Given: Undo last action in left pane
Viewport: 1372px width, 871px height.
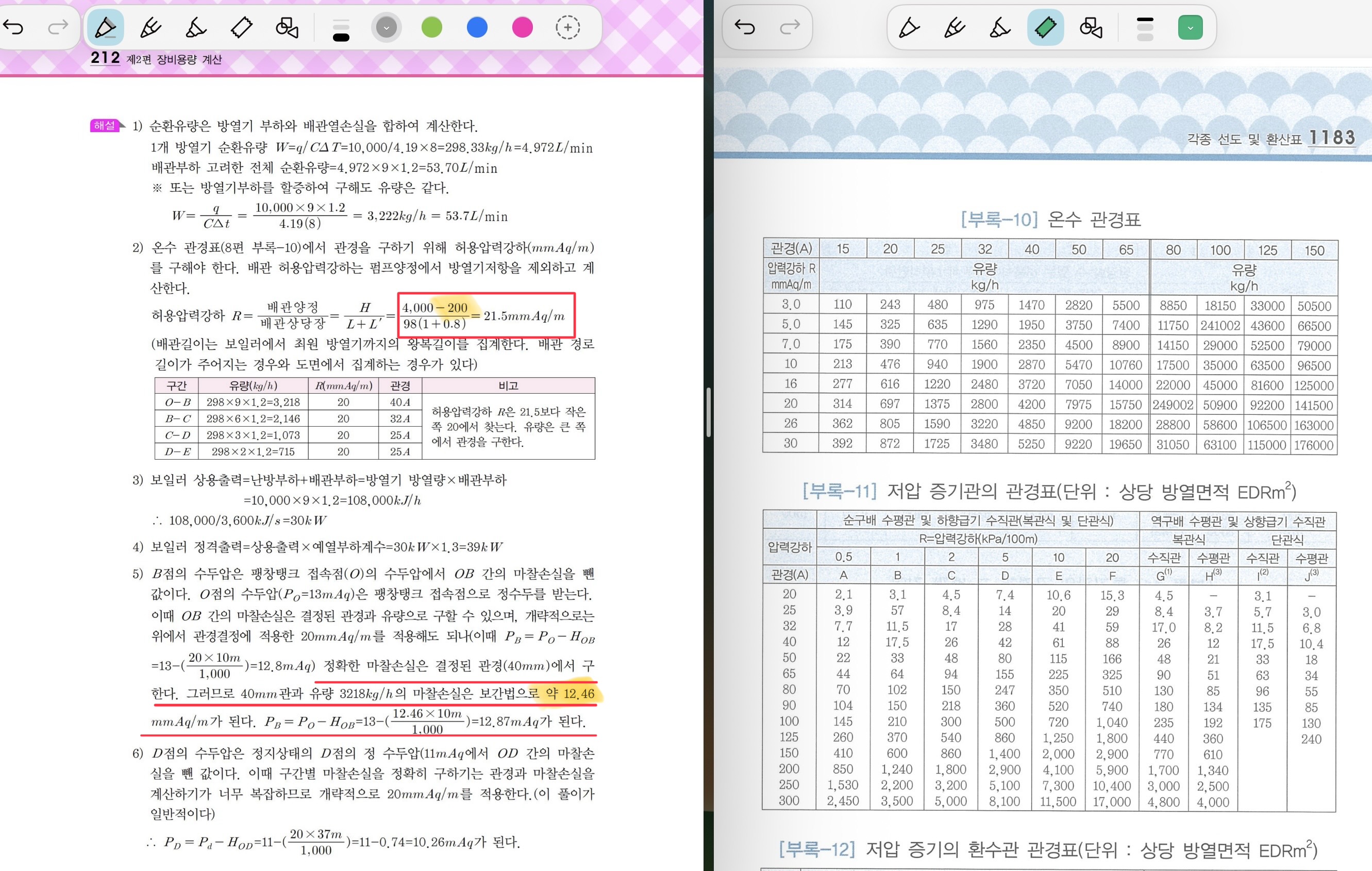Looking at the screenshot, I should pos(14,27).
